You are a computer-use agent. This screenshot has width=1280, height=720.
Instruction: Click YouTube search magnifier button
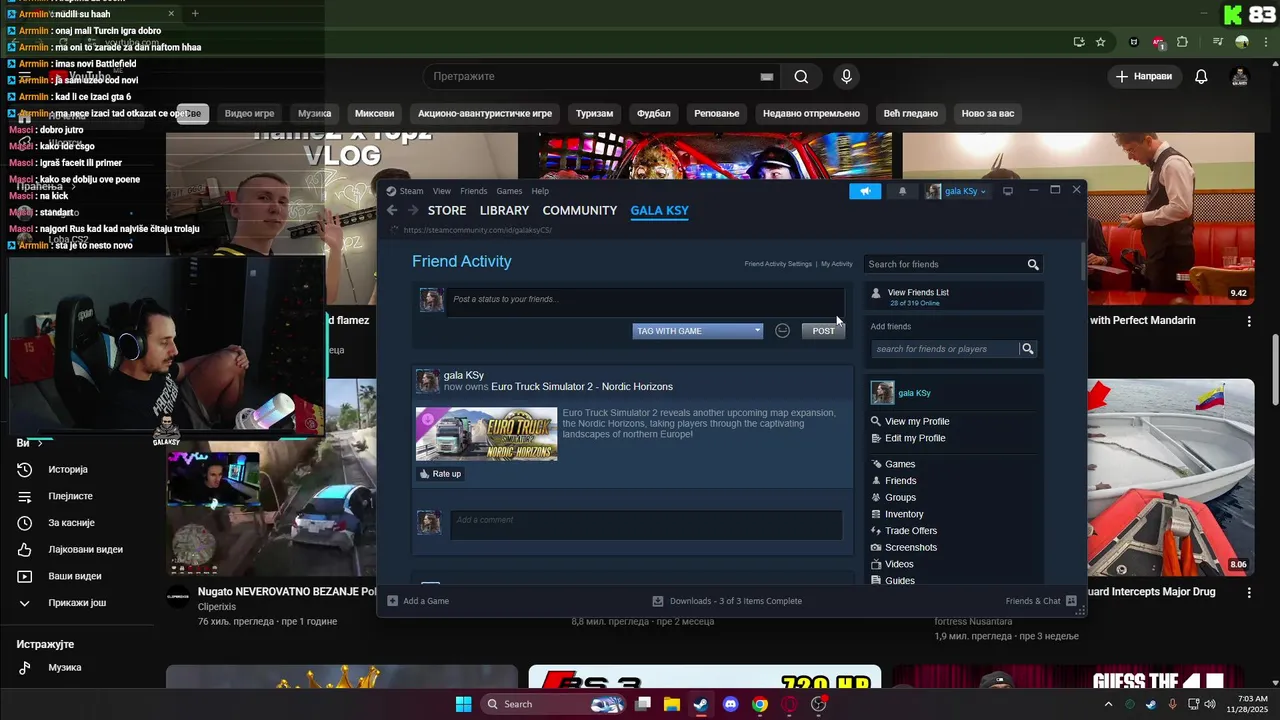click(801, 77)
